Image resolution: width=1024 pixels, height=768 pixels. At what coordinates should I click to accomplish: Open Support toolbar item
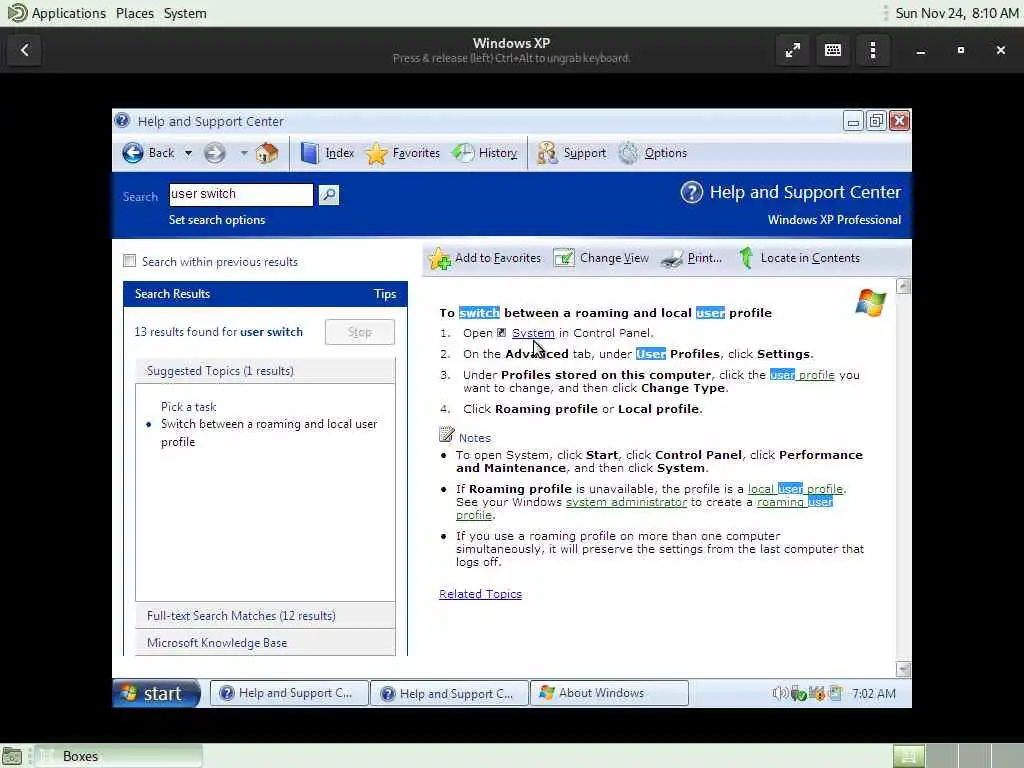(571, 153)
